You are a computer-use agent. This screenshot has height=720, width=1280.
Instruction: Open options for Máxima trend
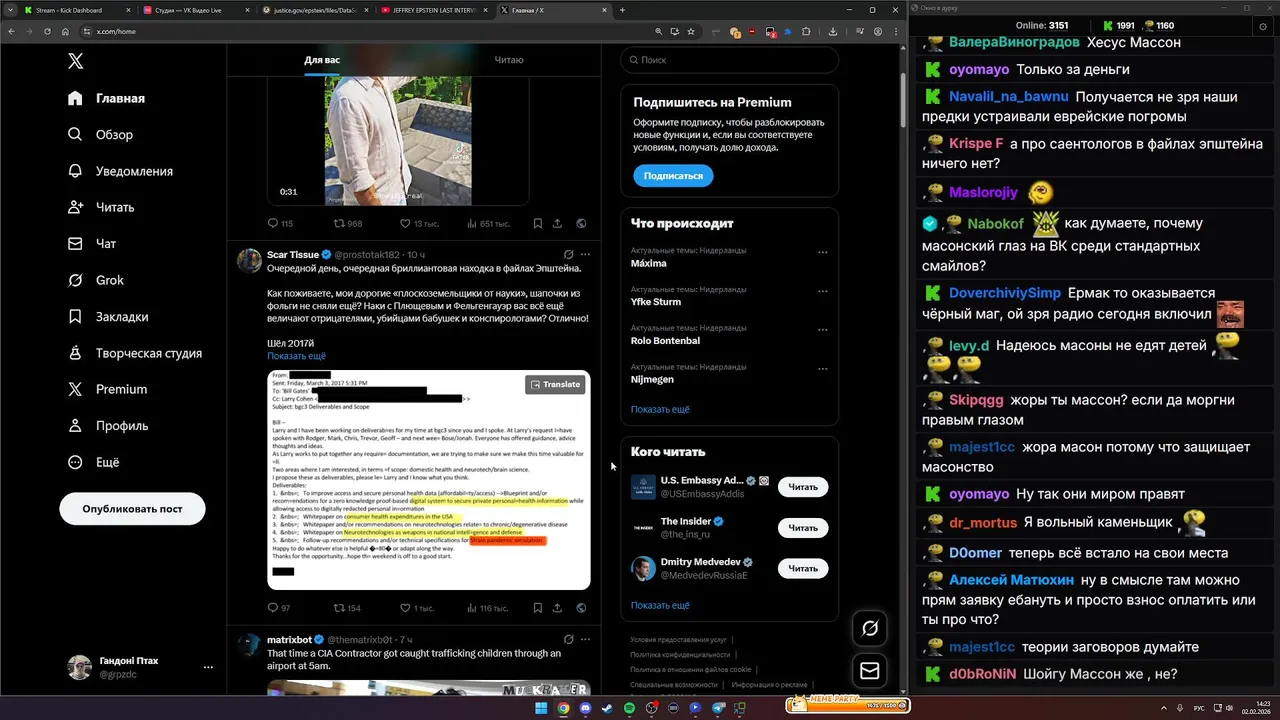pyautogui.click(x=823, y=252)
